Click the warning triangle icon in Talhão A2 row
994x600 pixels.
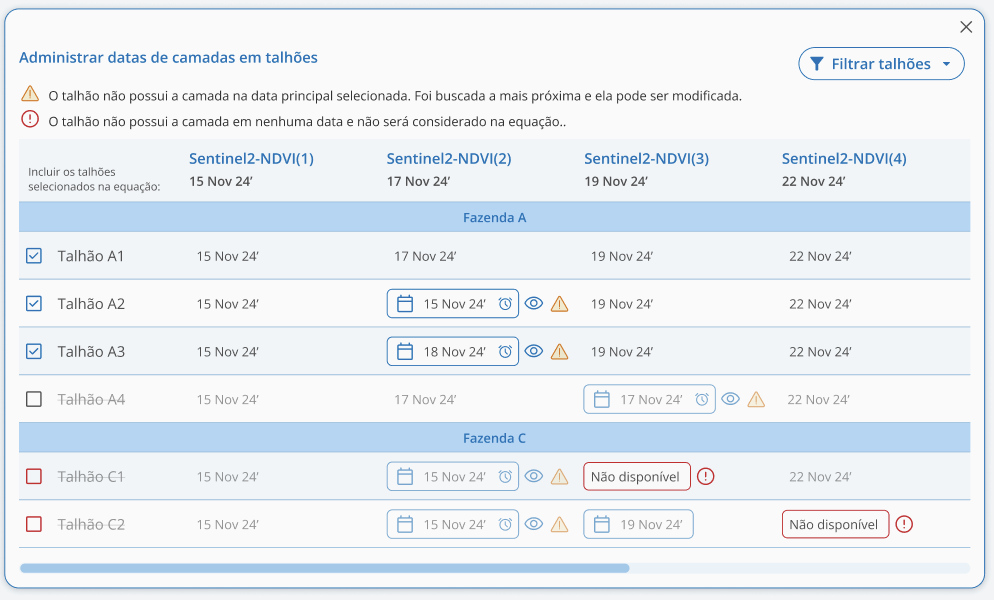pos(560,304)
